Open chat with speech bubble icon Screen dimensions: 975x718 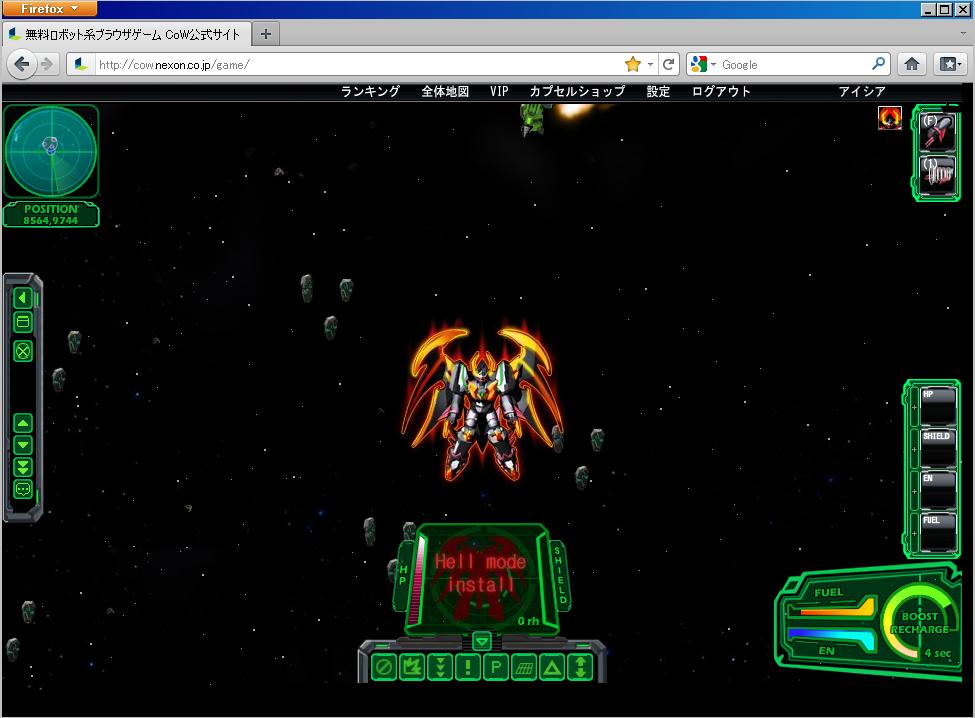click(x=23, y=489)
